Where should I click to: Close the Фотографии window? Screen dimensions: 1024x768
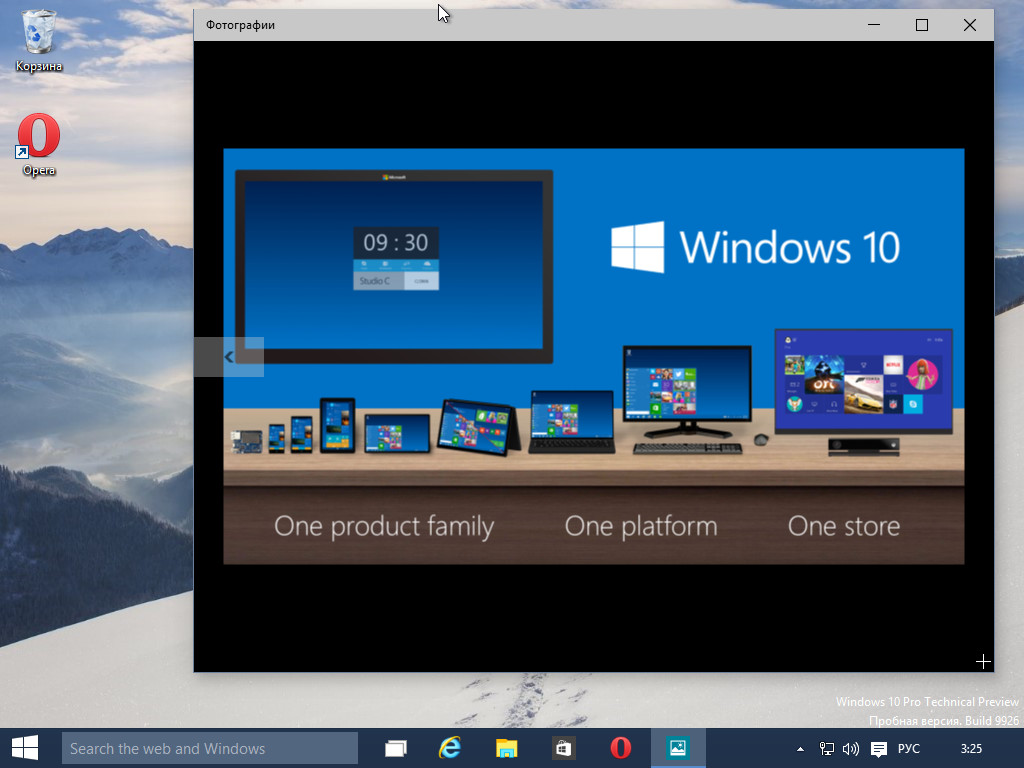point(970,25)
